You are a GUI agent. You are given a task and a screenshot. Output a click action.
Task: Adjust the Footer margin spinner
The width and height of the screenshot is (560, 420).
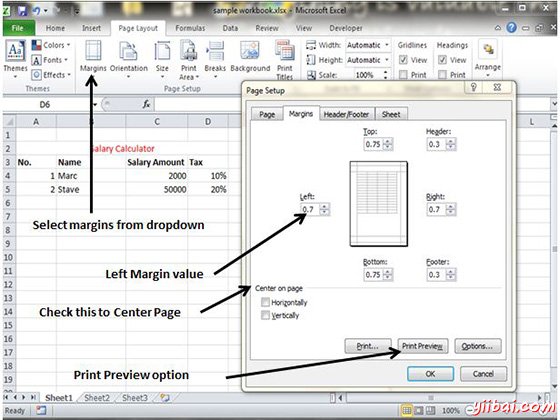point(451,275)
